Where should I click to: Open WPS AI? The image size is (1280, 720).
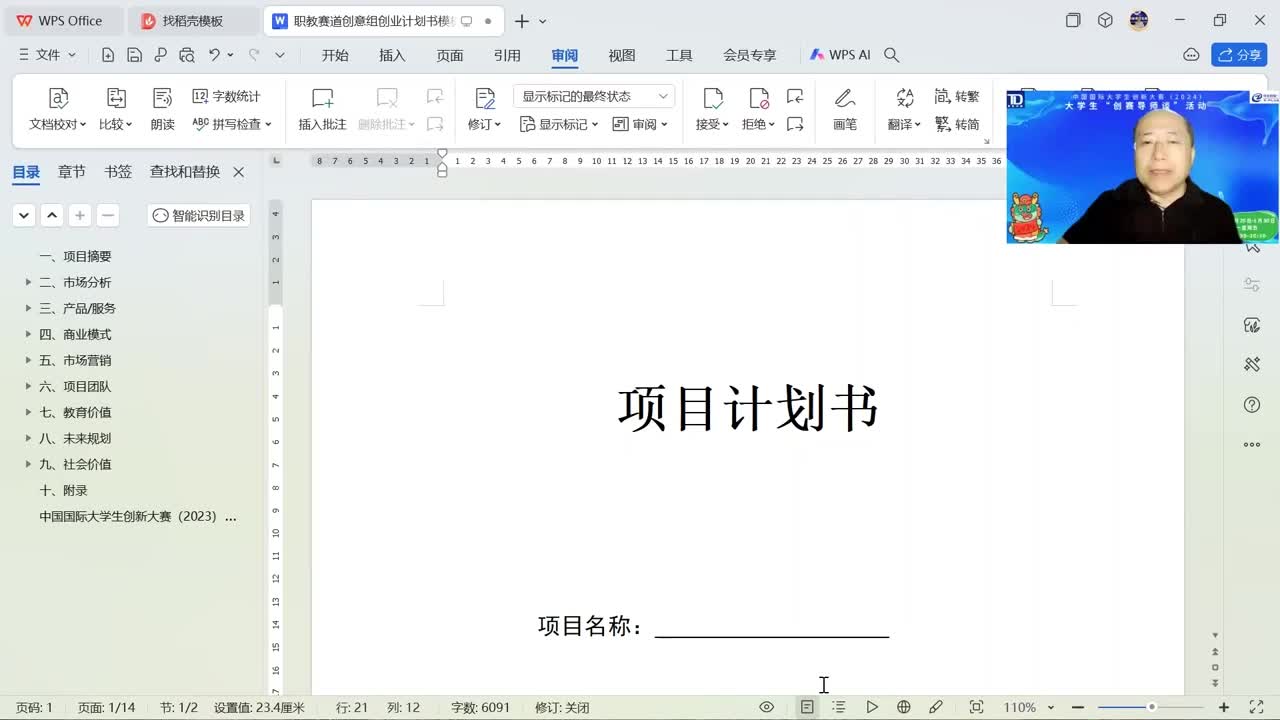tap(840, 55)
